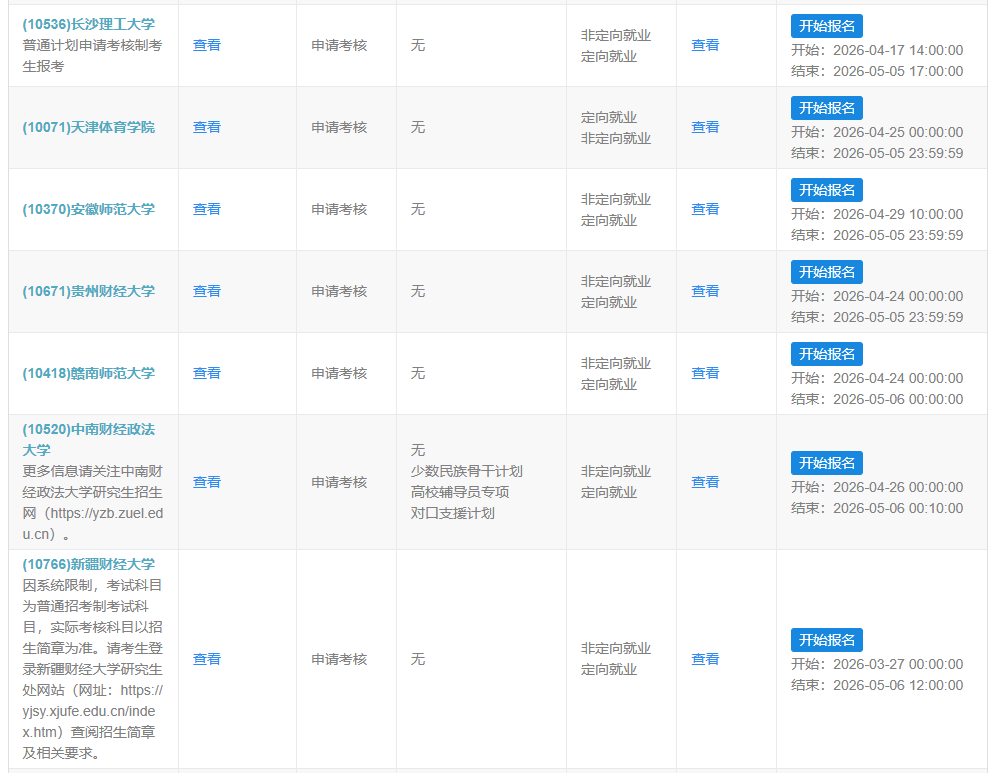Open the 赣南师范大学 school link
The height and width of the screenshot is (773, 996).
click(88, 373)
